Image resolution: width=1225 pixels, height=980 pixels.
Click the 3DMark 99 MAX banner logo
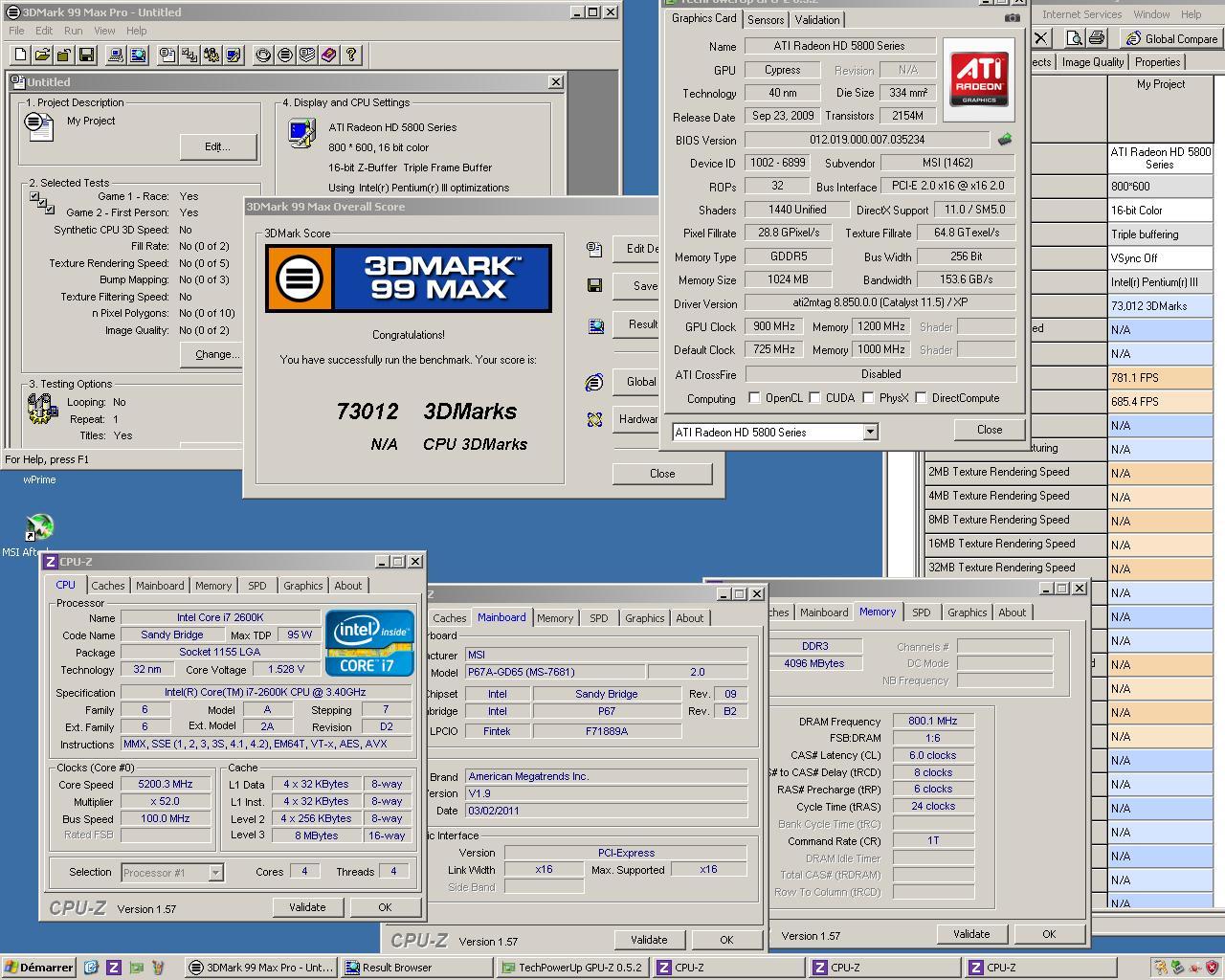point(409,278)
